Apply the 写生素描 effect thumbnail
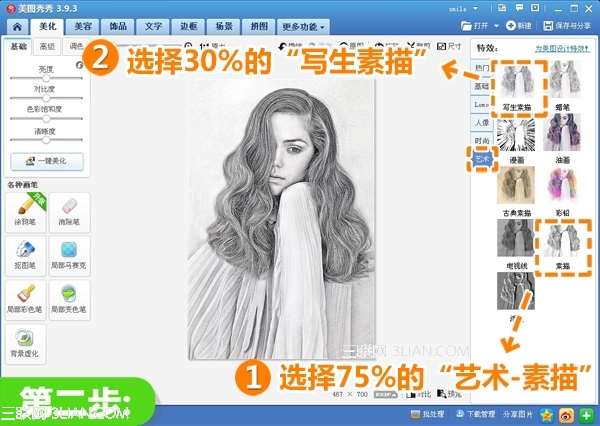Image resolution: width=600 pixels, height=426 pixels. click(517, 82)
